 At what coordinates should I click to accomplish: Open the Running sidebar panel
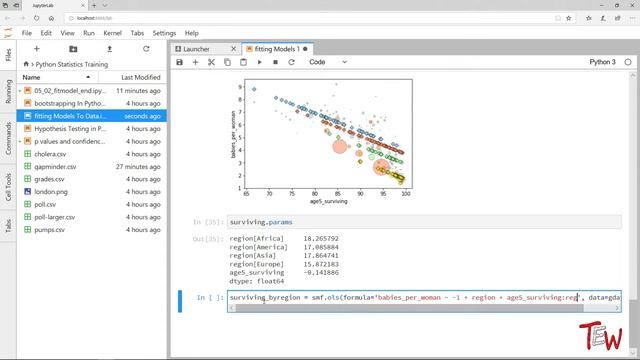click(8, 91)
